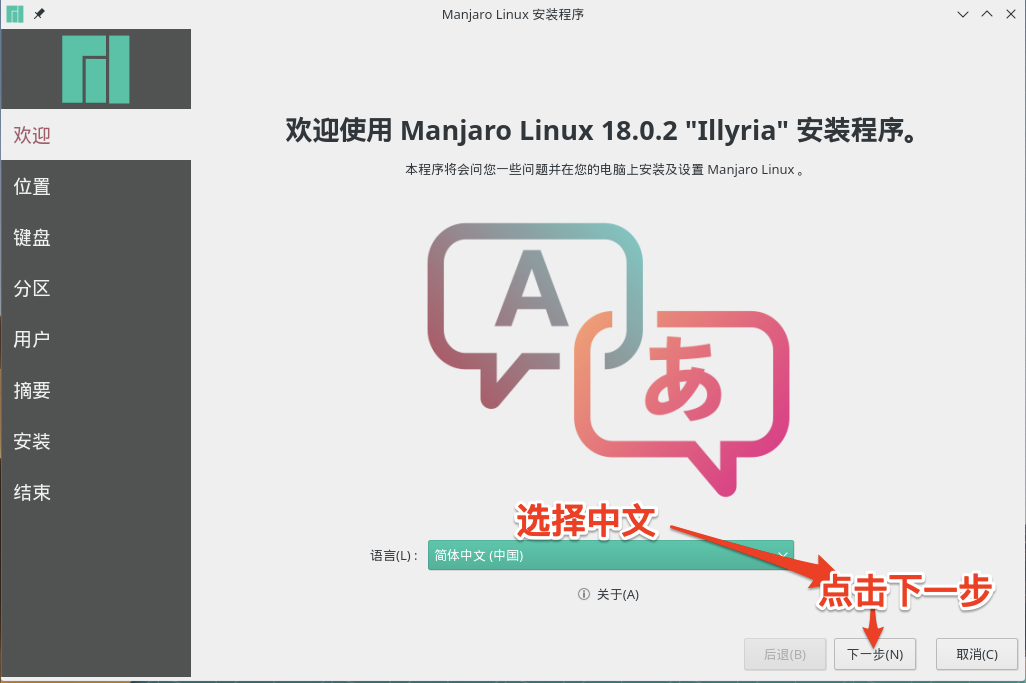Screen dimensions: 1026x683
Task: Toggle the pin window icon
Action: (x=39, y=14)
